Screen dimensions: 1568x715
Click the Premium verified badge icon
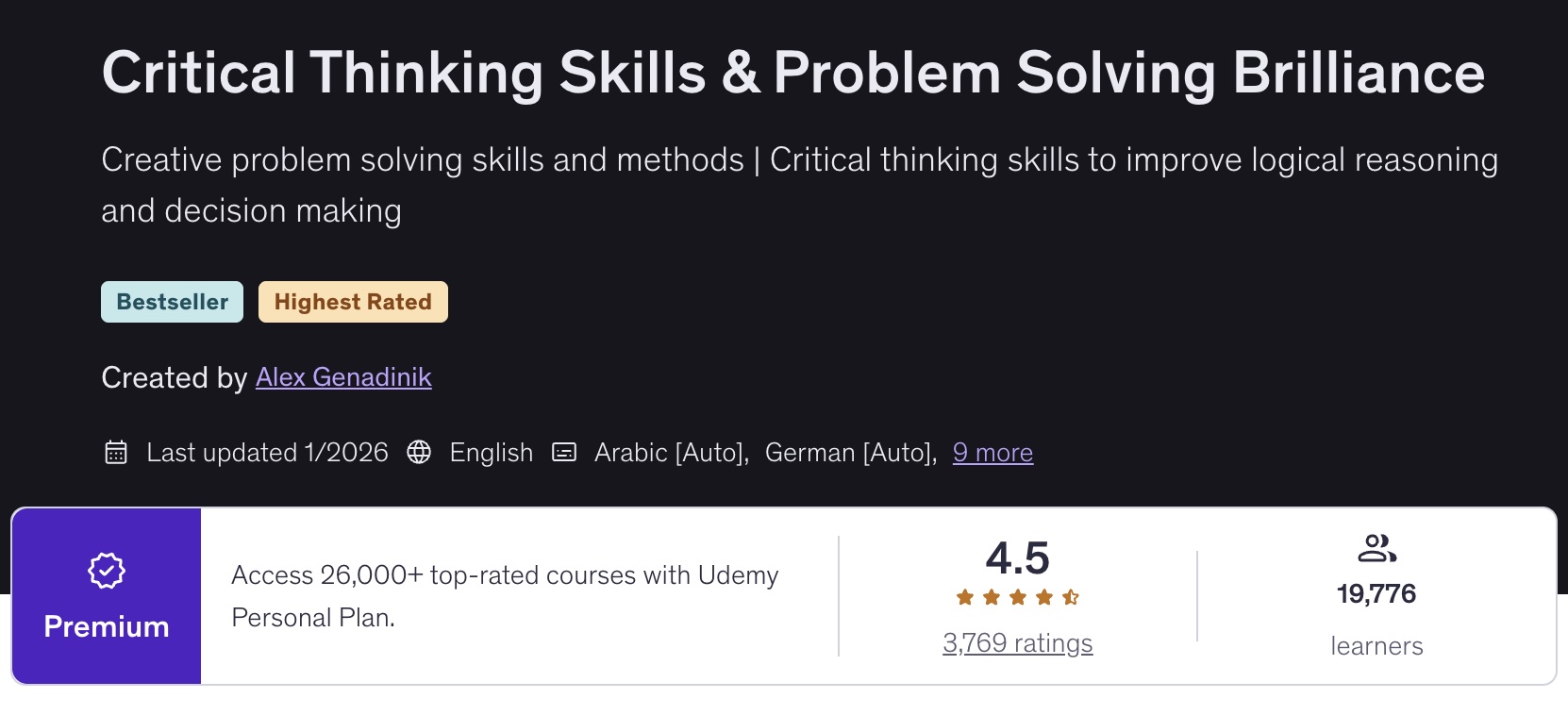coord(107,571)
